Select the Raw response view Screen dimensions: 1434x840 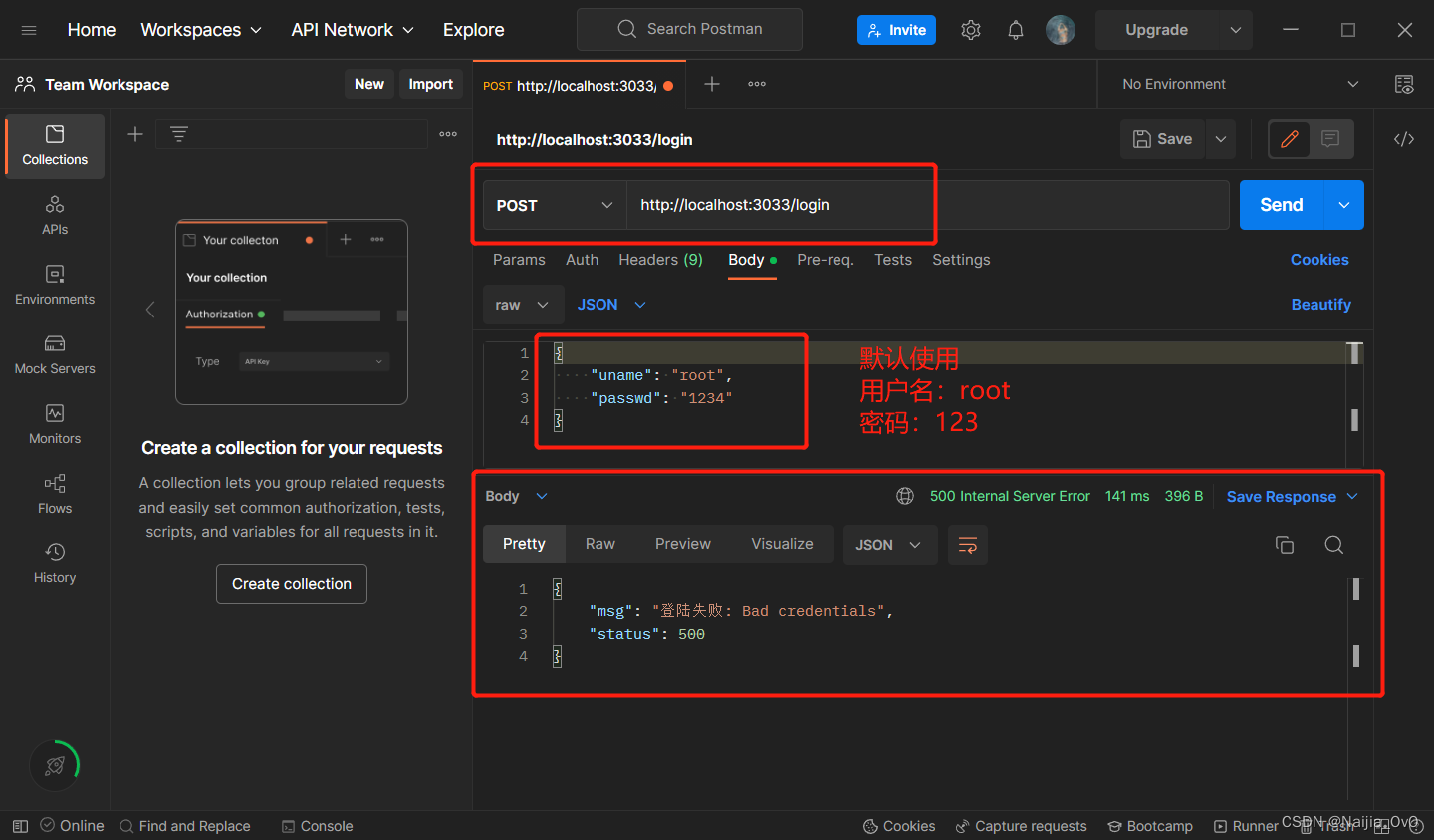[600, 544]
